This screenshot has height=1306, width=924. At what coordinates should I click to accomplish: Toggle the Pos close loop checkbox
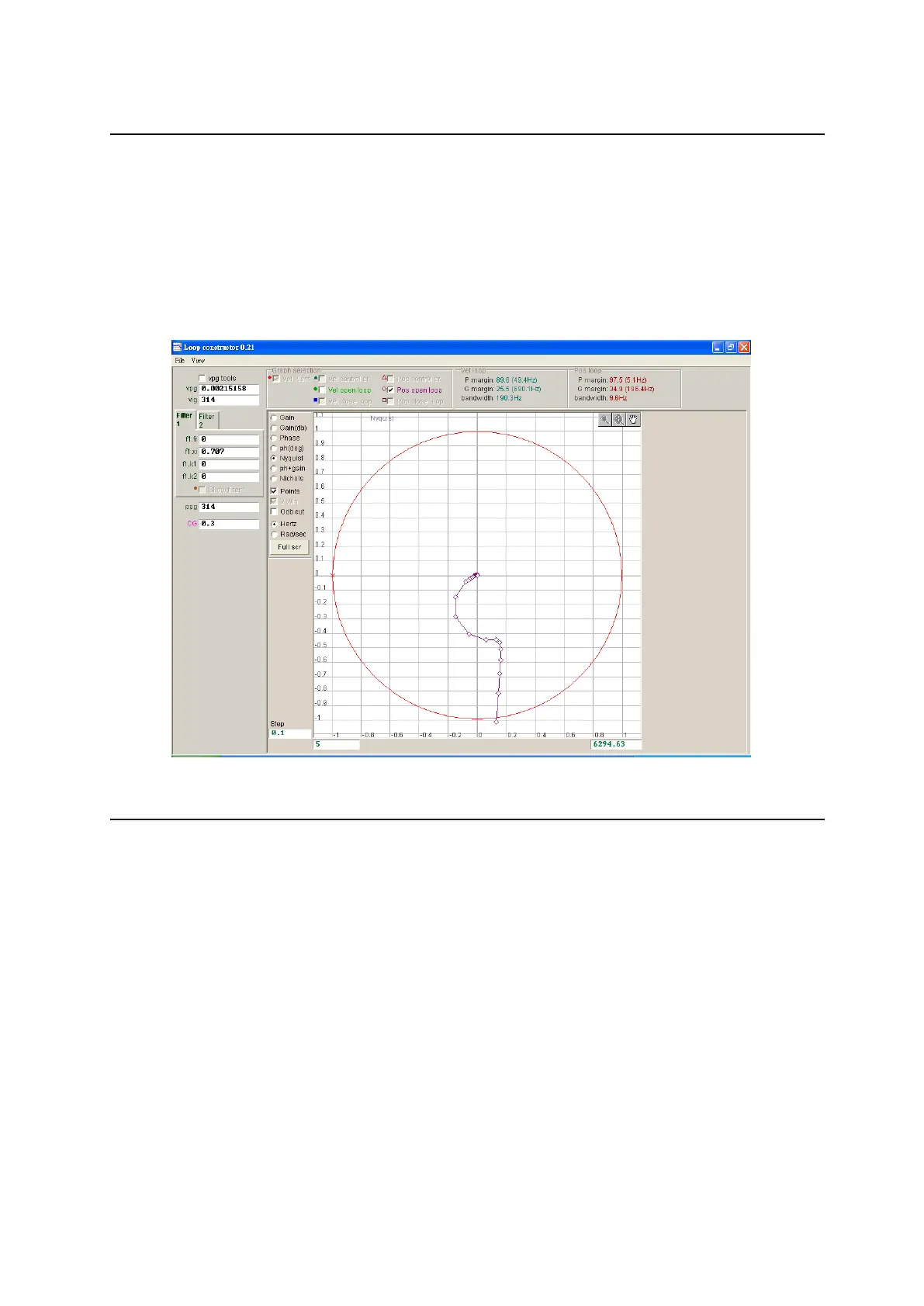coord(390,401)
